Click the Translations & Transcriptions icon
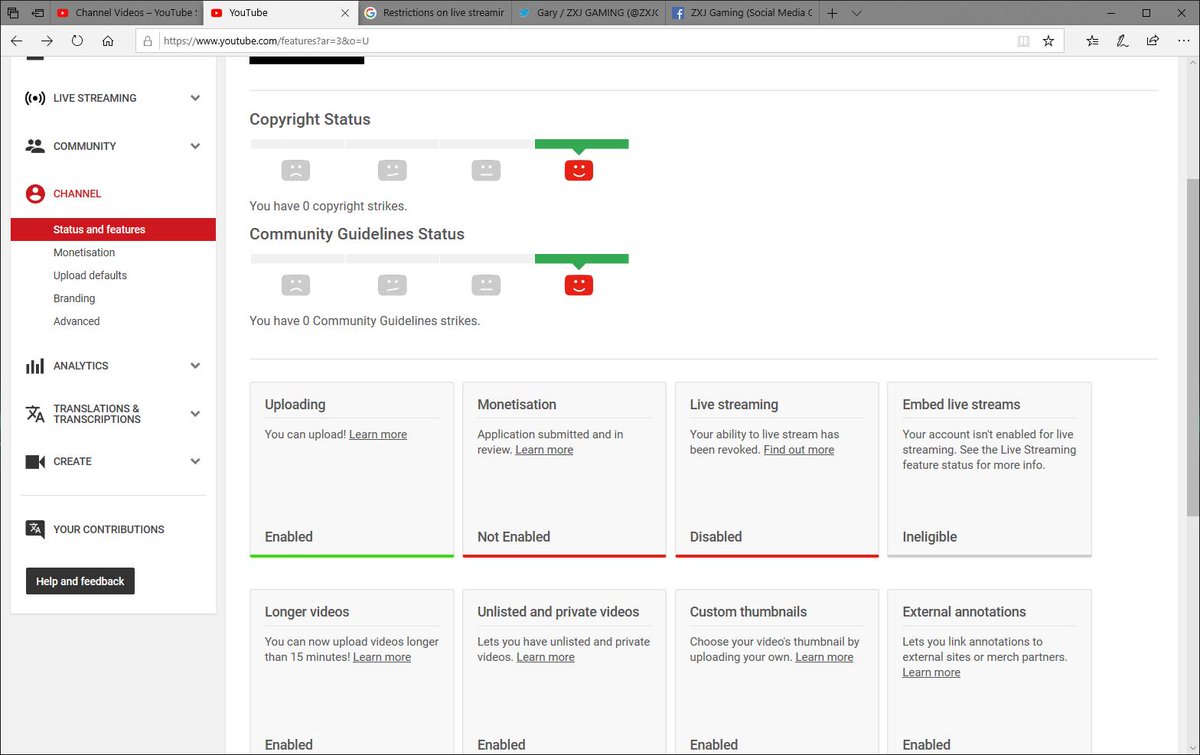The image size is (1200, 755). click(x=35, y=414)
